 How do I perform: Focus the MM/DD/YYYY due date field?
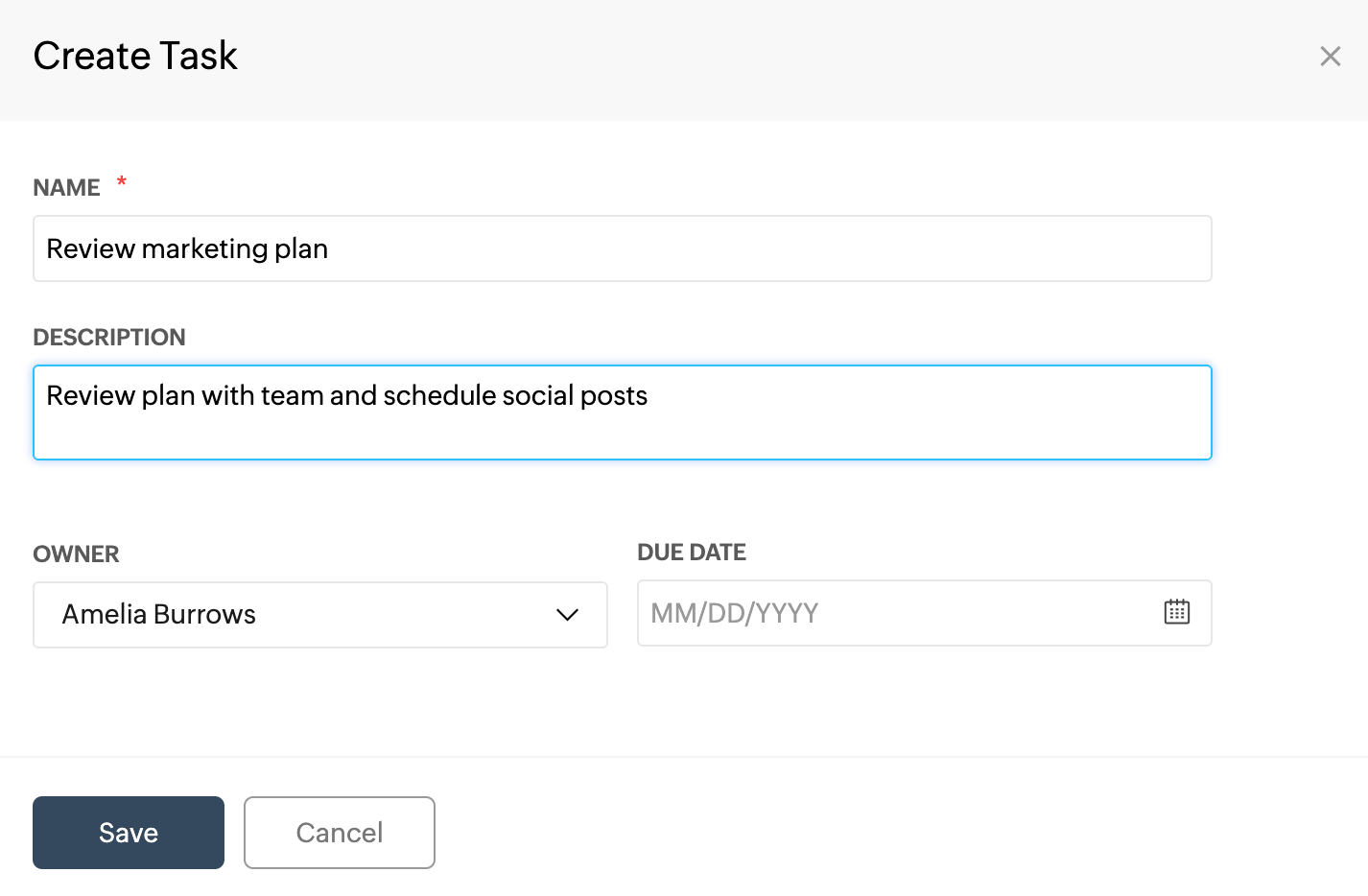tap(892, 613)
